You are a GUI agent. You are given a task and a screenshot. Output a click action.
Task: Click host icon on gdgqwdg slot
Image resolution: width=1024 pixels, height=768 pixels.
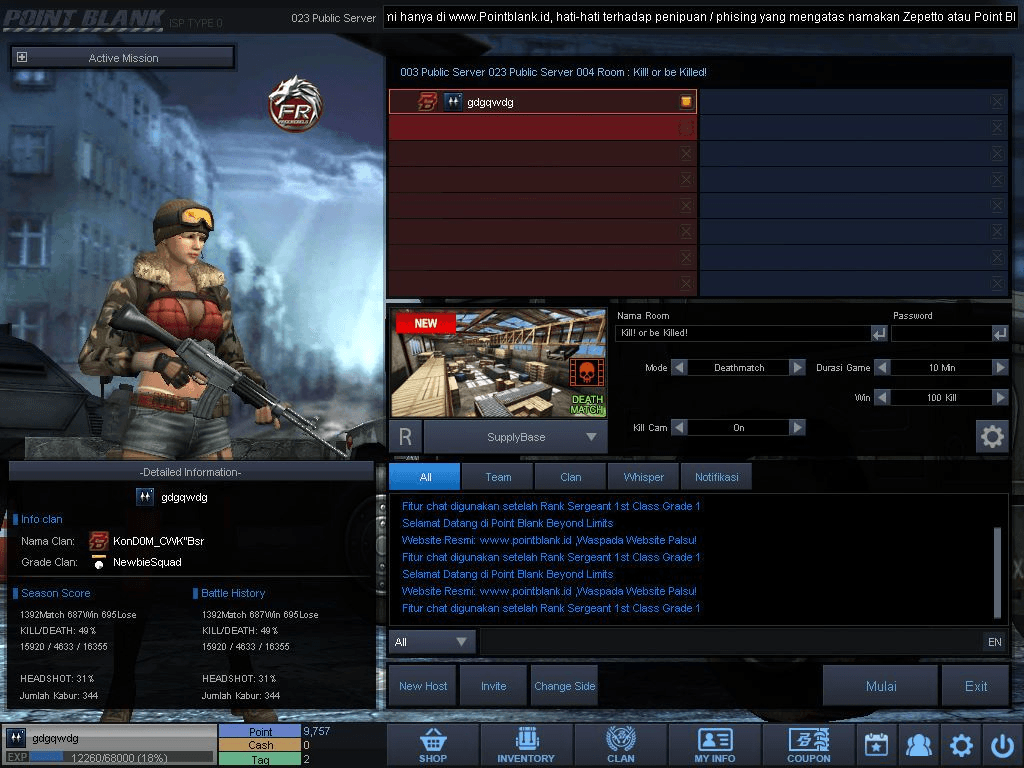(x=686, y=101)
